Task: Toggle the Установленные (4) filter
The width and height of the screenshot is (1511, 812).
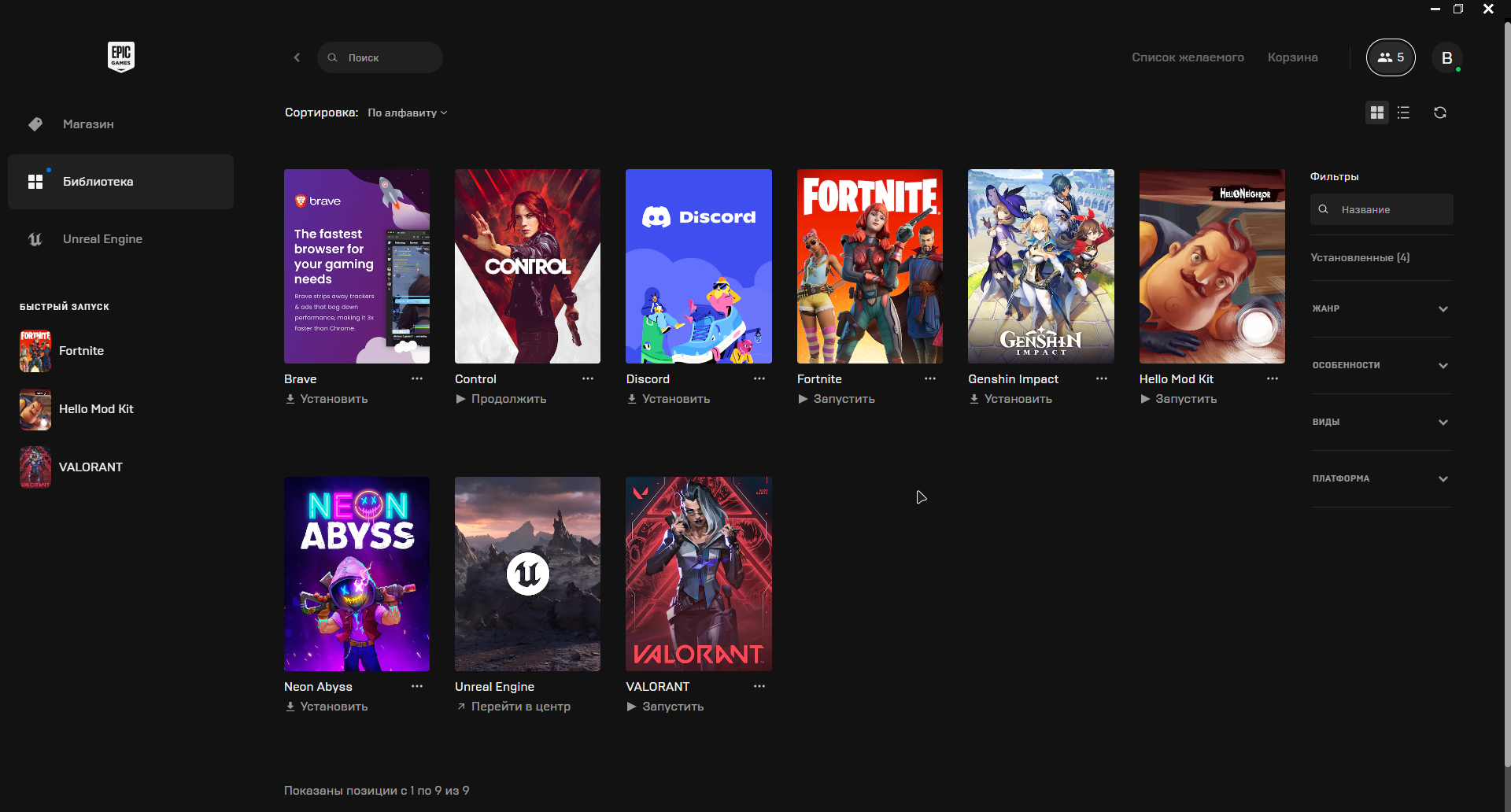Action: coord(1360,257)
